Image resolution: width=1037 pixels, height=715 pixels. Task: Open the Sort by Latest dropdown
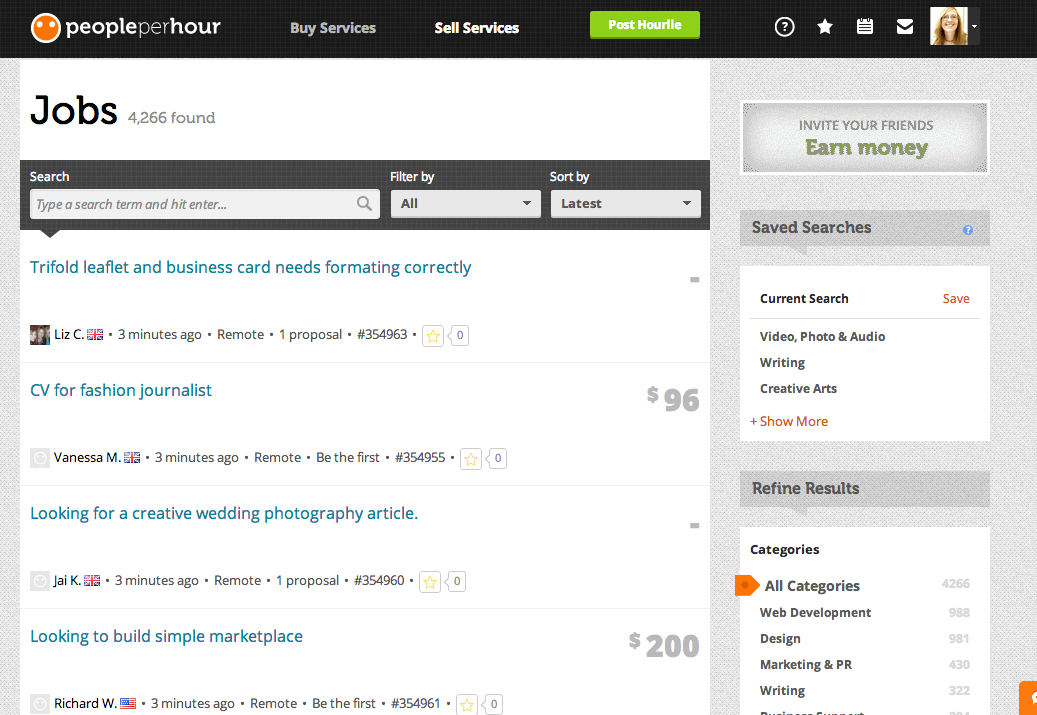point(626,204)
